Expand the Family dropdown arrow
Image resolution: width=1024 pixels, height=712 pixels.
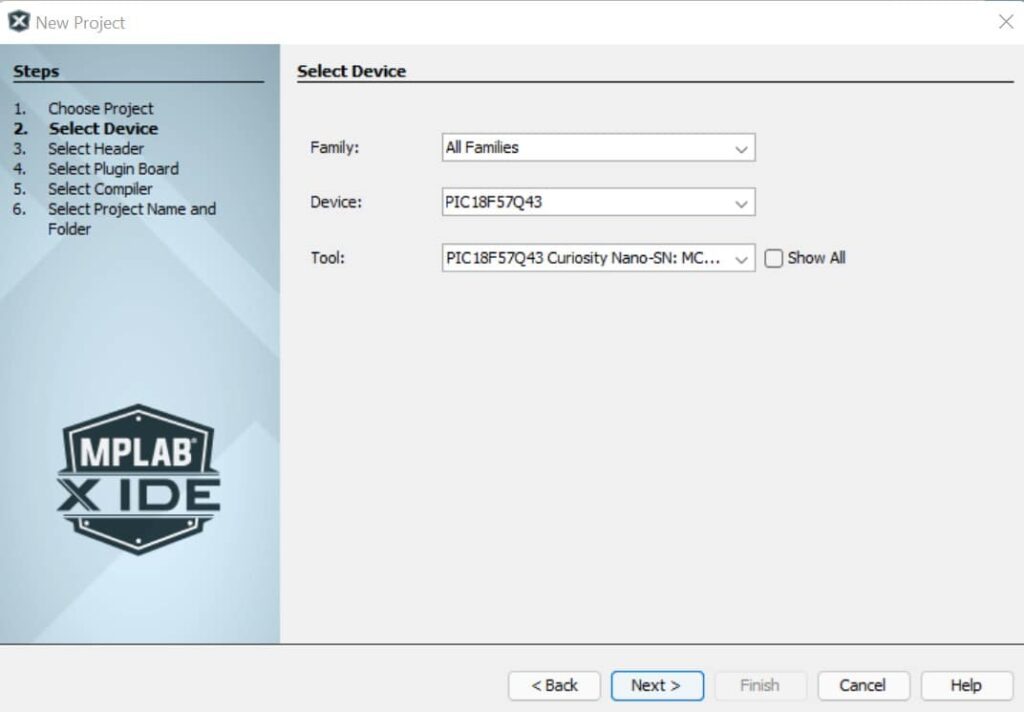(x=741, y=148)
